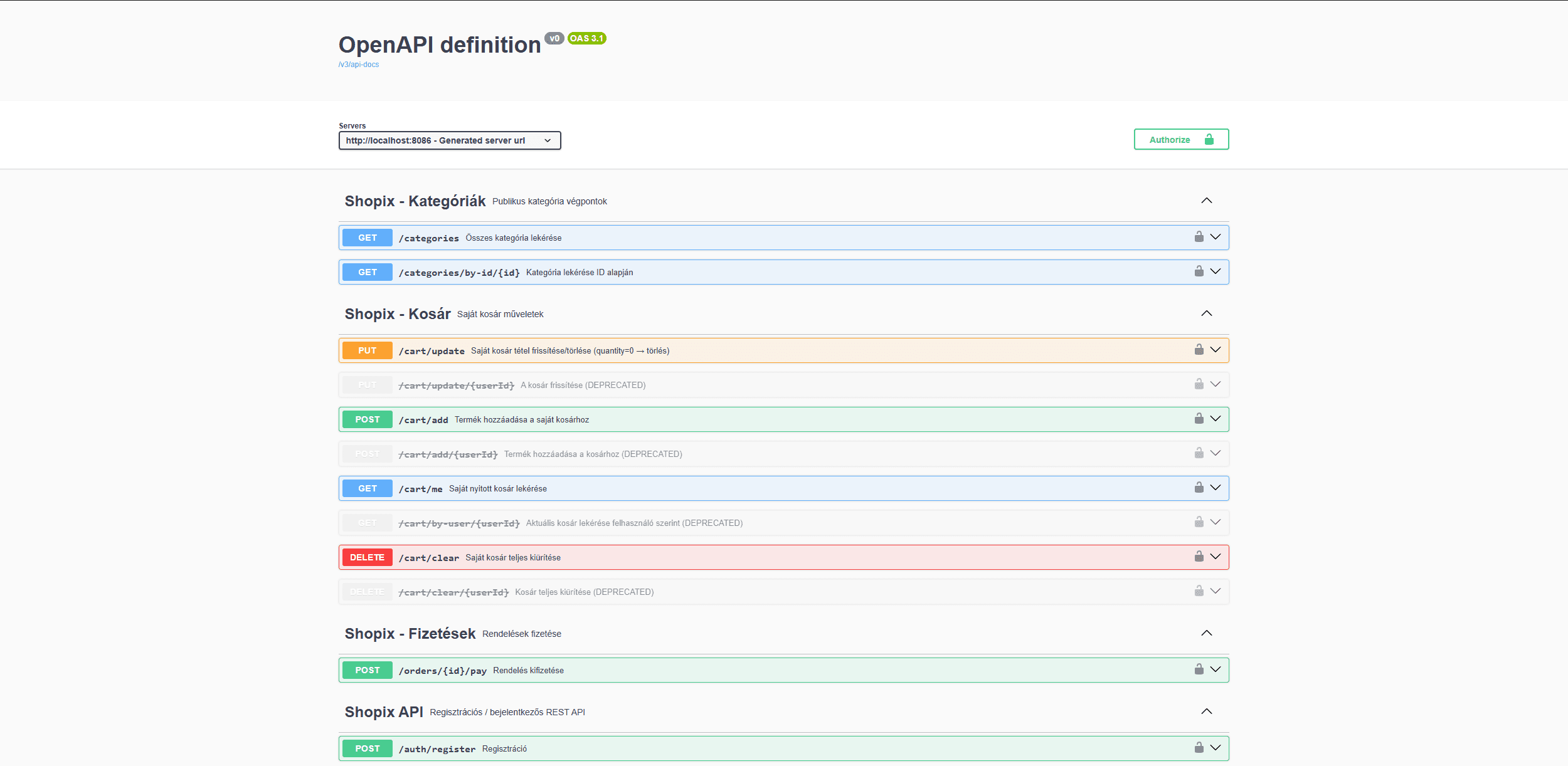Click lock icon on GET /categories row
This screenshot has width=1568, height=766.
pyautogui.click(x=1199, y=237)
